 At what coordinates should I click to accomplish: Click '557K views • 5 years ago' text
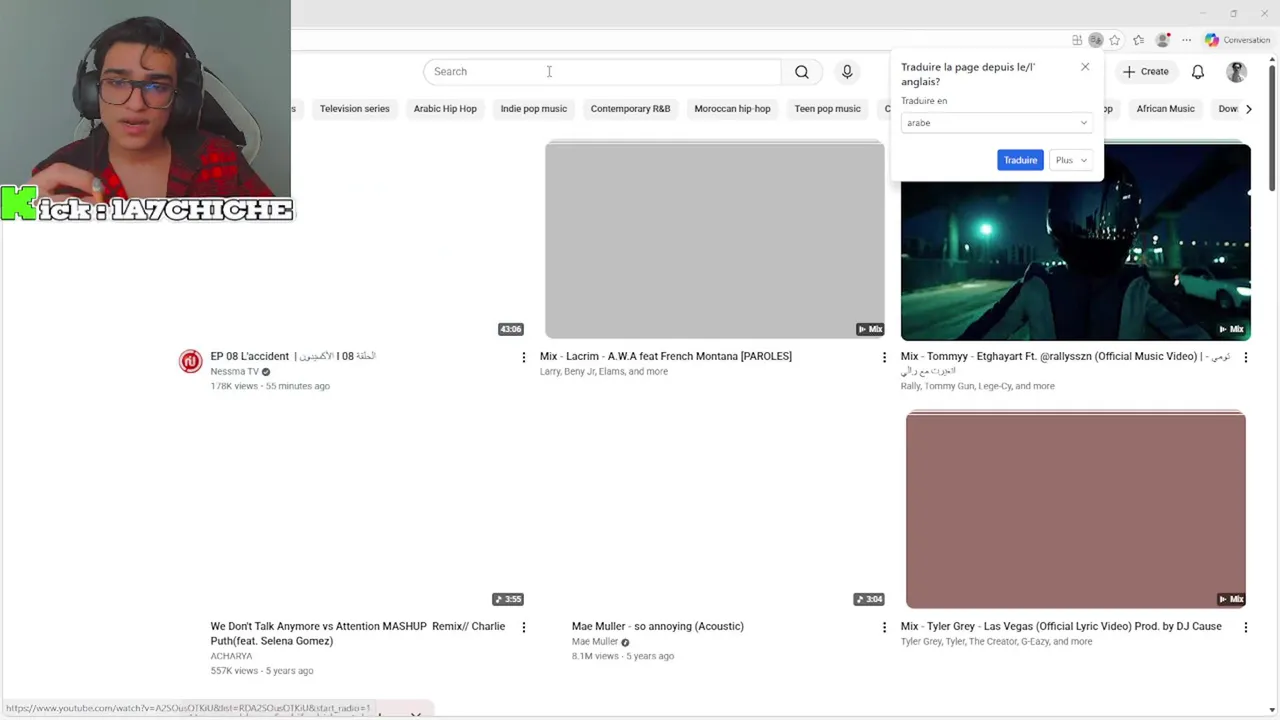262,671
